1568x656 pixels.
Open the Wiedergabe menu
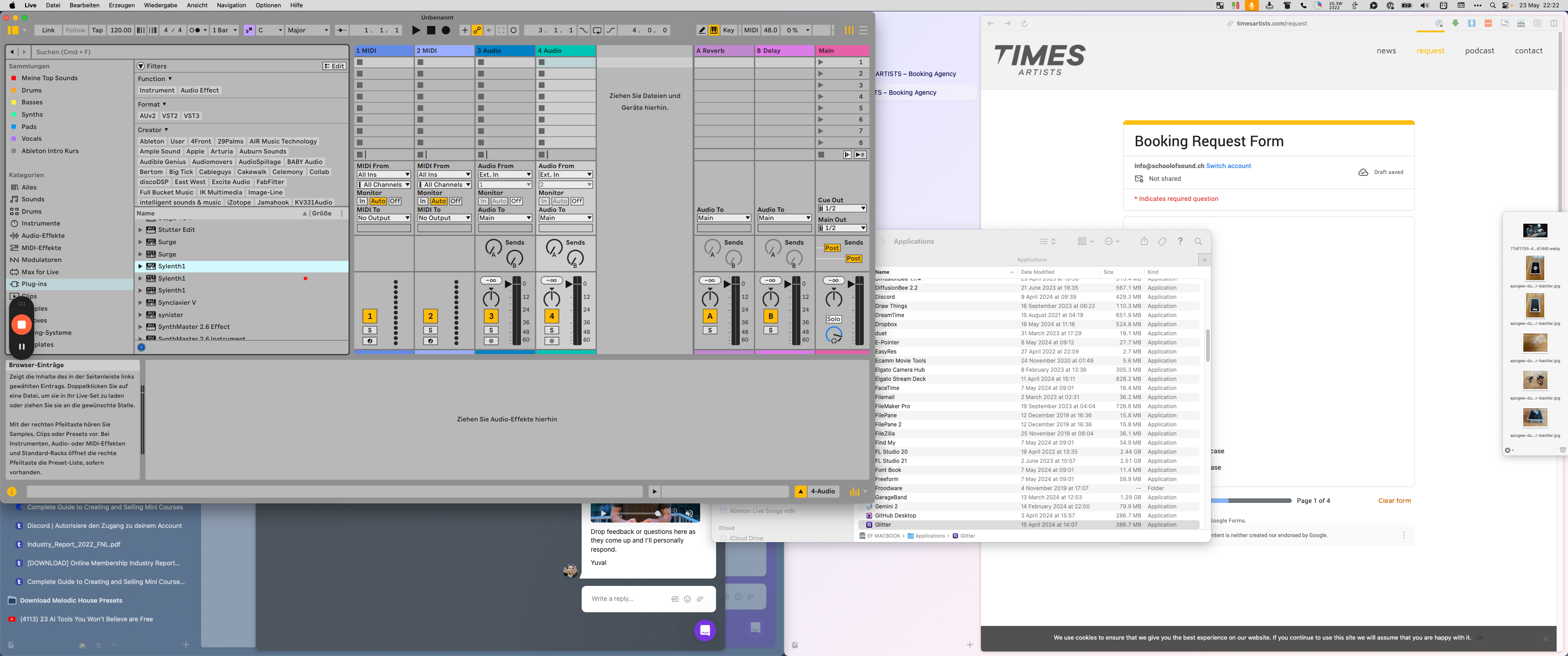click(x=161, y=5)
